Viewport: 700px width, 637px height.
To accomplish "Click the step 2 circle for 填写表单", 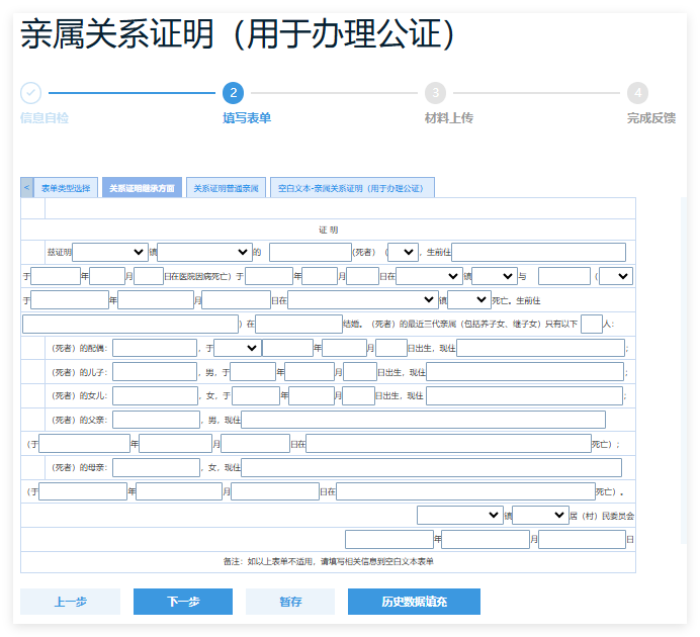I will (x=232, y=93).
